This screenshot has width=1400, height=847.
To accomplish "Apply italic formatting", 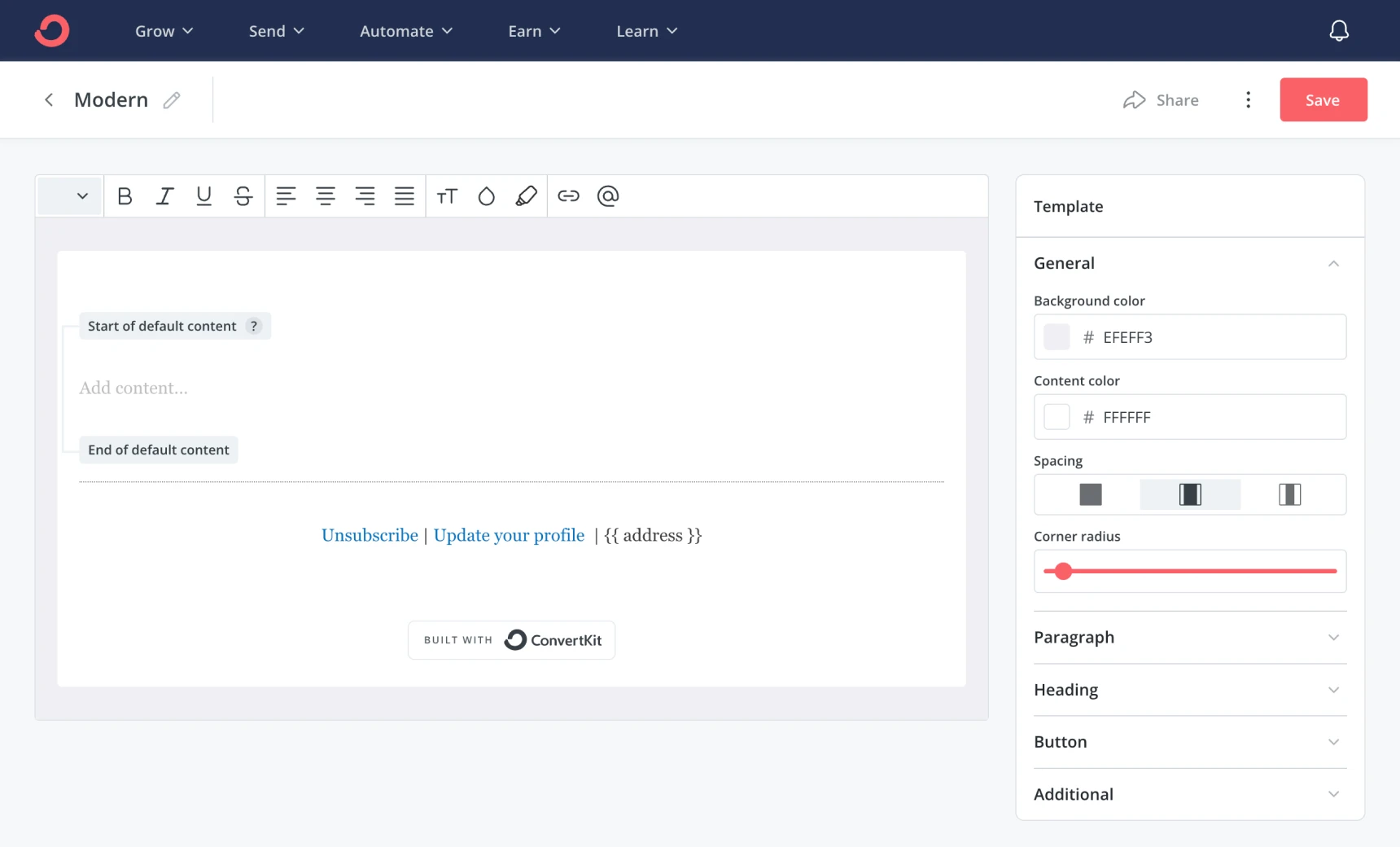I will pyautogui.click(x=164, y=196).
